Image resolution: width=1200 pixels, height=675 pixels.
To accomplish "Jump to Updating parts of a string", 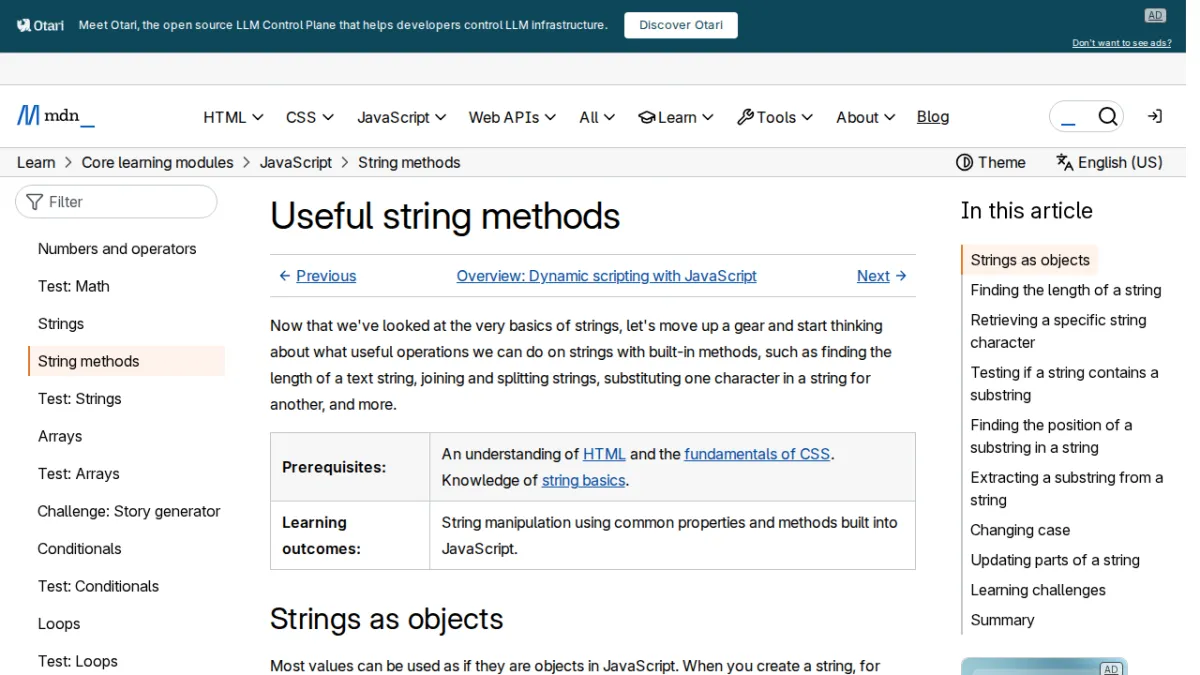I will 1055,560.
